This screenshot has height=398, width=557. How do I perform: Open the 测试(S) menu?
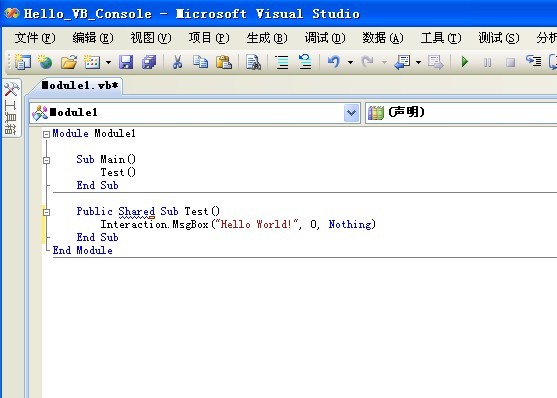pos(499,38)
